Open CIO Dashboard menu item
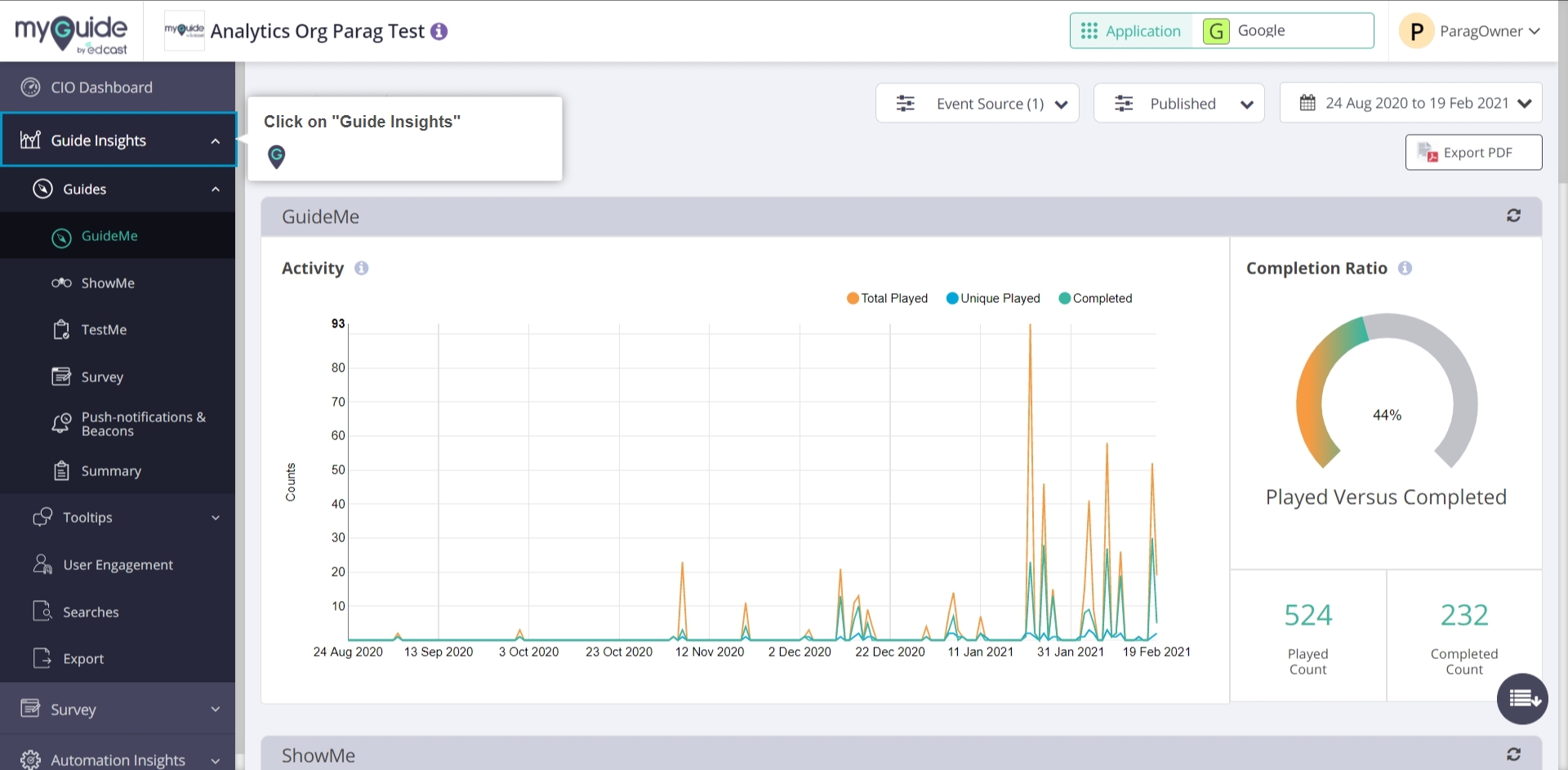Screen dimensions: 1568x770 [118, 87]
